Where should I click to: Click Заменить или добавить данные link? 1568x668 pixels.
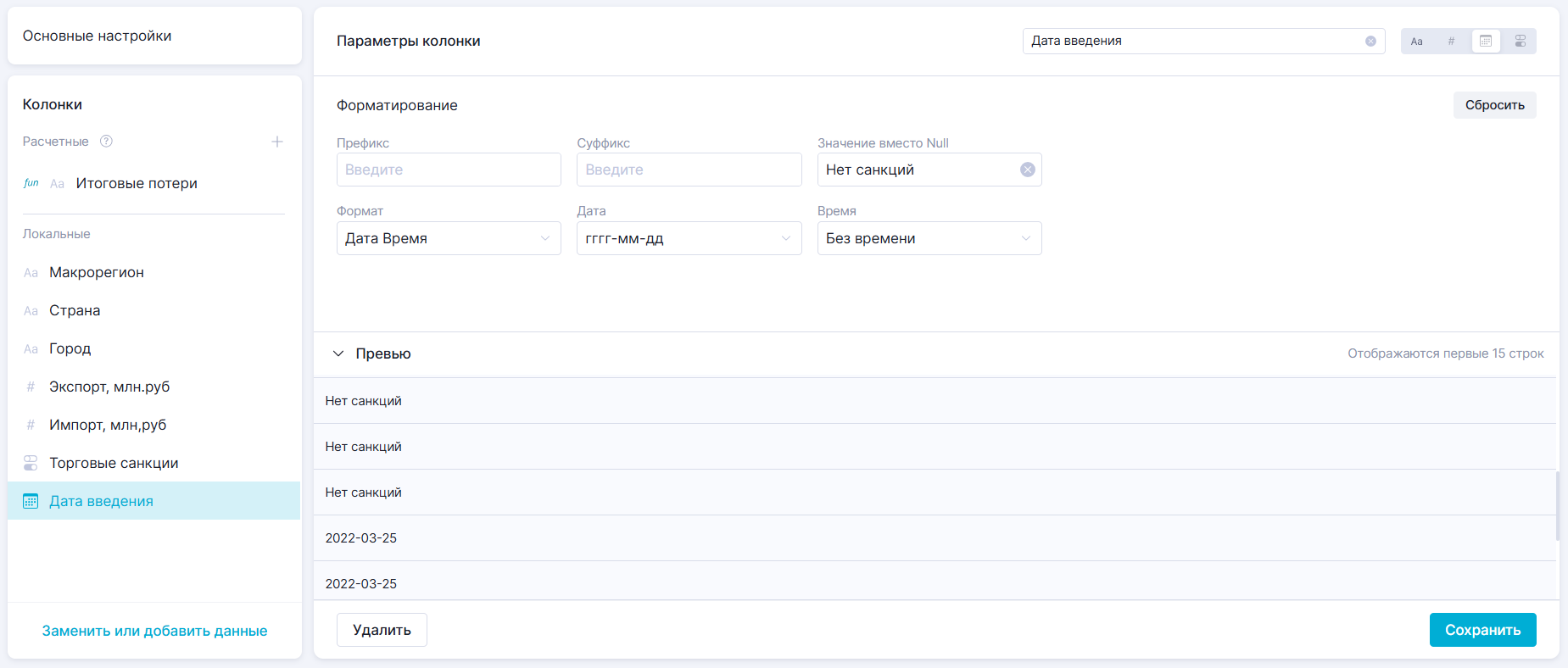[x=154, y=631]
